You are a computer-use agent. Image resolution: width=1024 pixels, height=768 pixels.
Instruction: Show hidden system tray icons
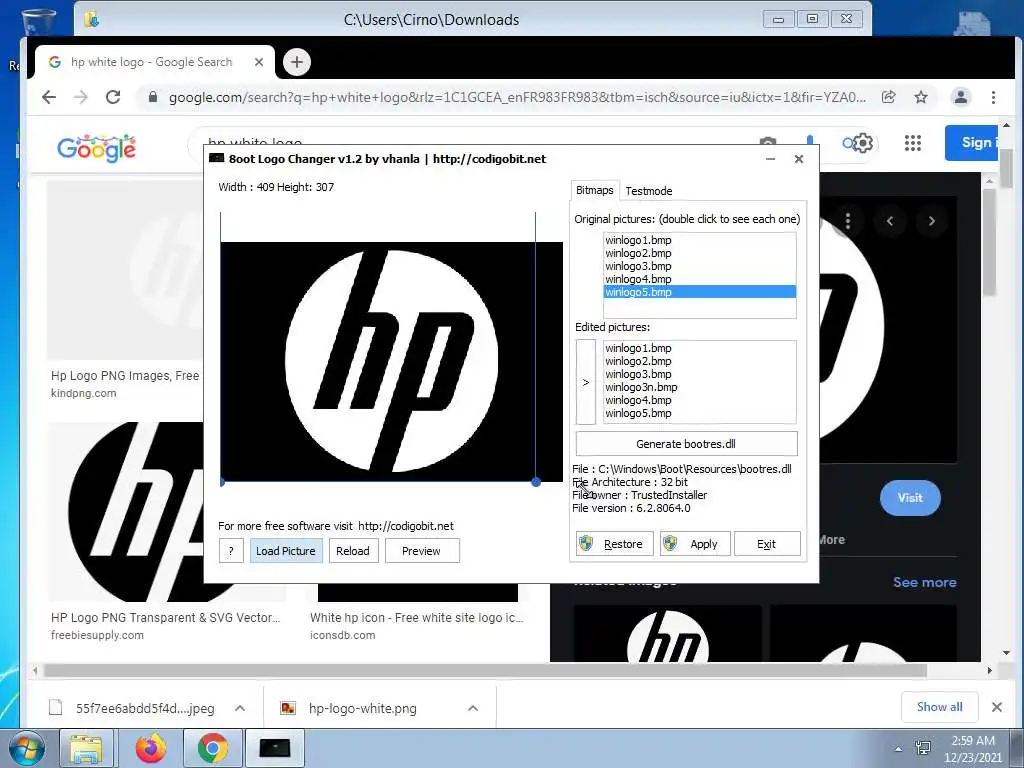899,748
